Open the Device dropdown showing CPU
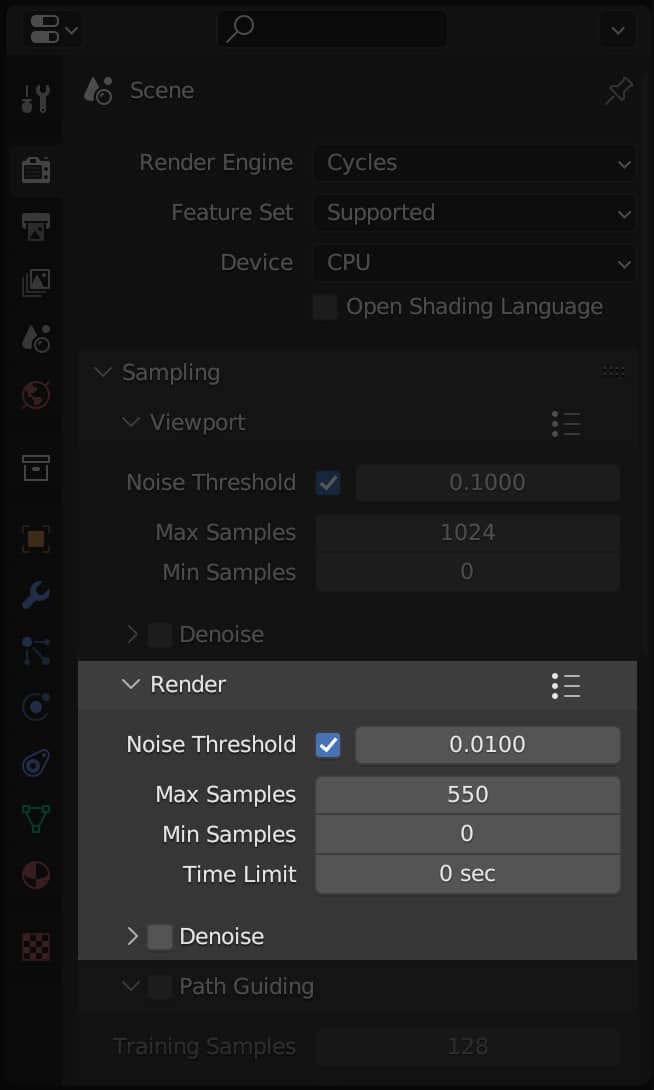The image size is (654, 1090). (475, 263)
